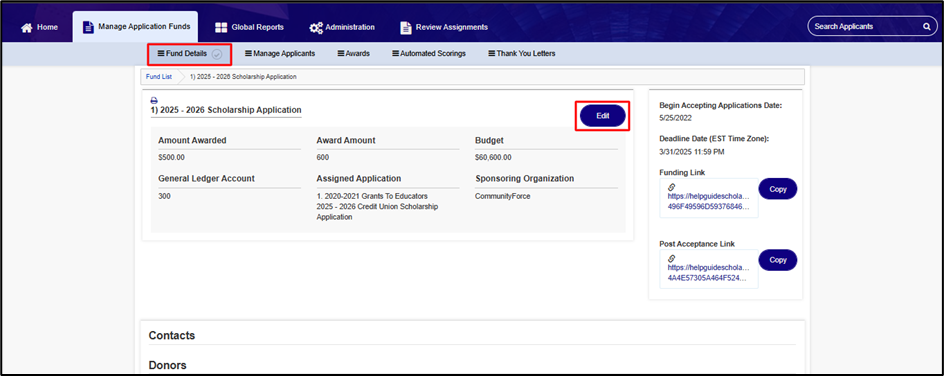Open the Home tab

(x=40, y=28)
